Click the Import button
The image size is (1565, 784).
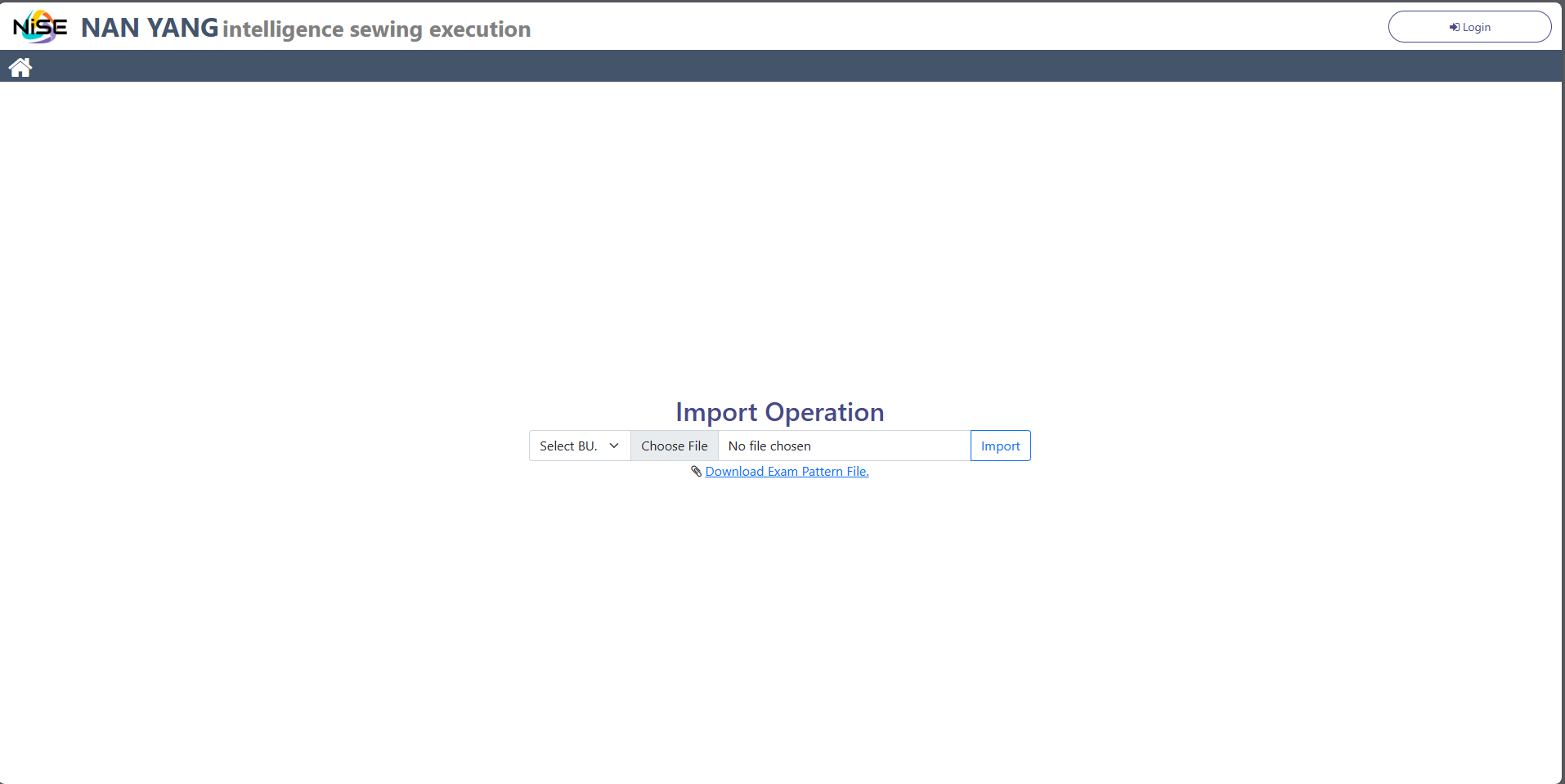(x=1000, y=446)
